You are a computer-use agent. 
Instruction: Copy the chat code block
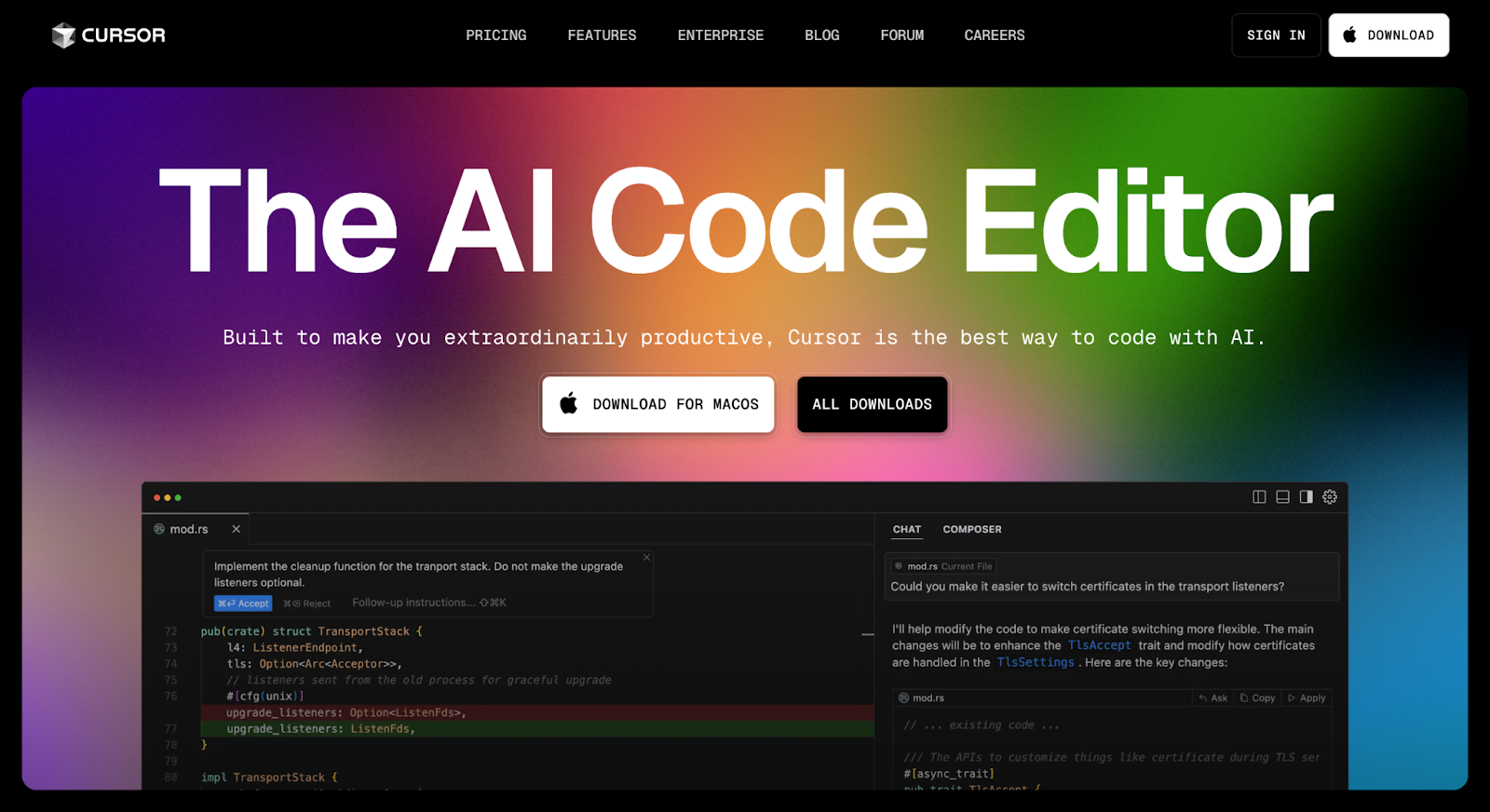tap(1257, 697)
